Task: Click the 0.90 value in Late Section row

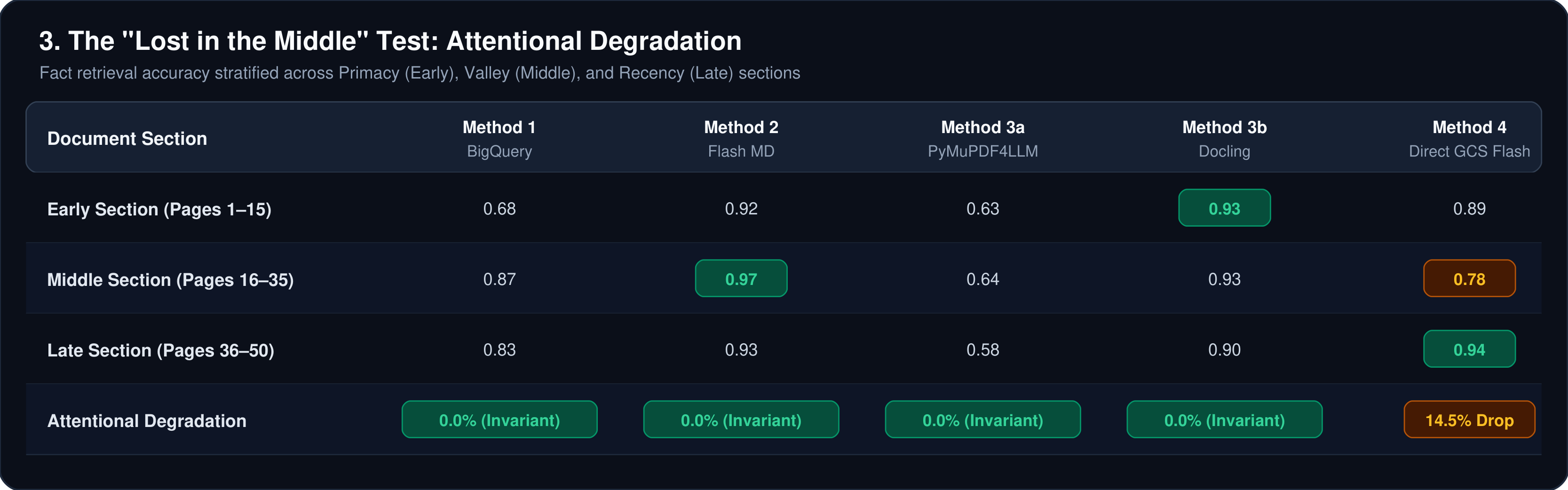Action: click(1224, 350)
